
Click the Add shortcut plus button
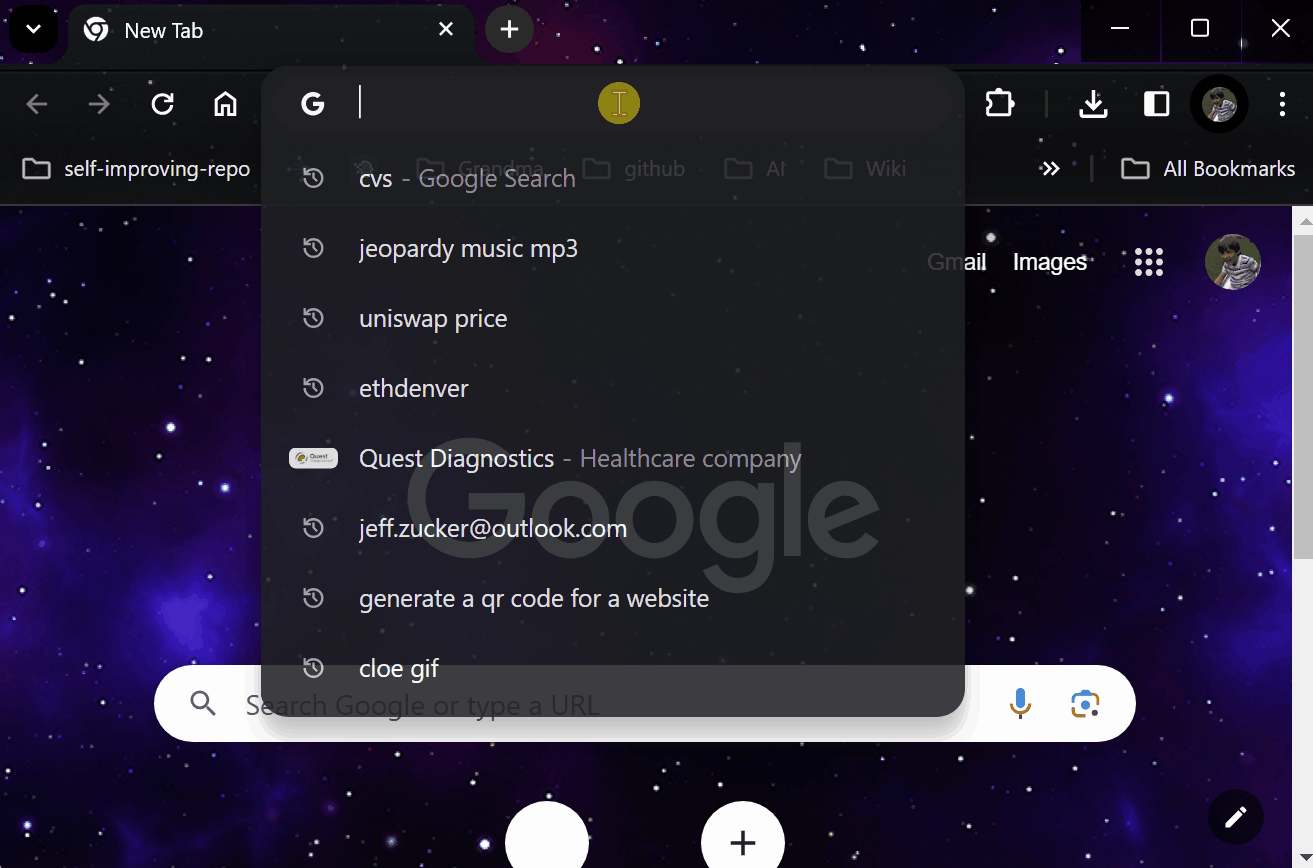tap(742, 842)
